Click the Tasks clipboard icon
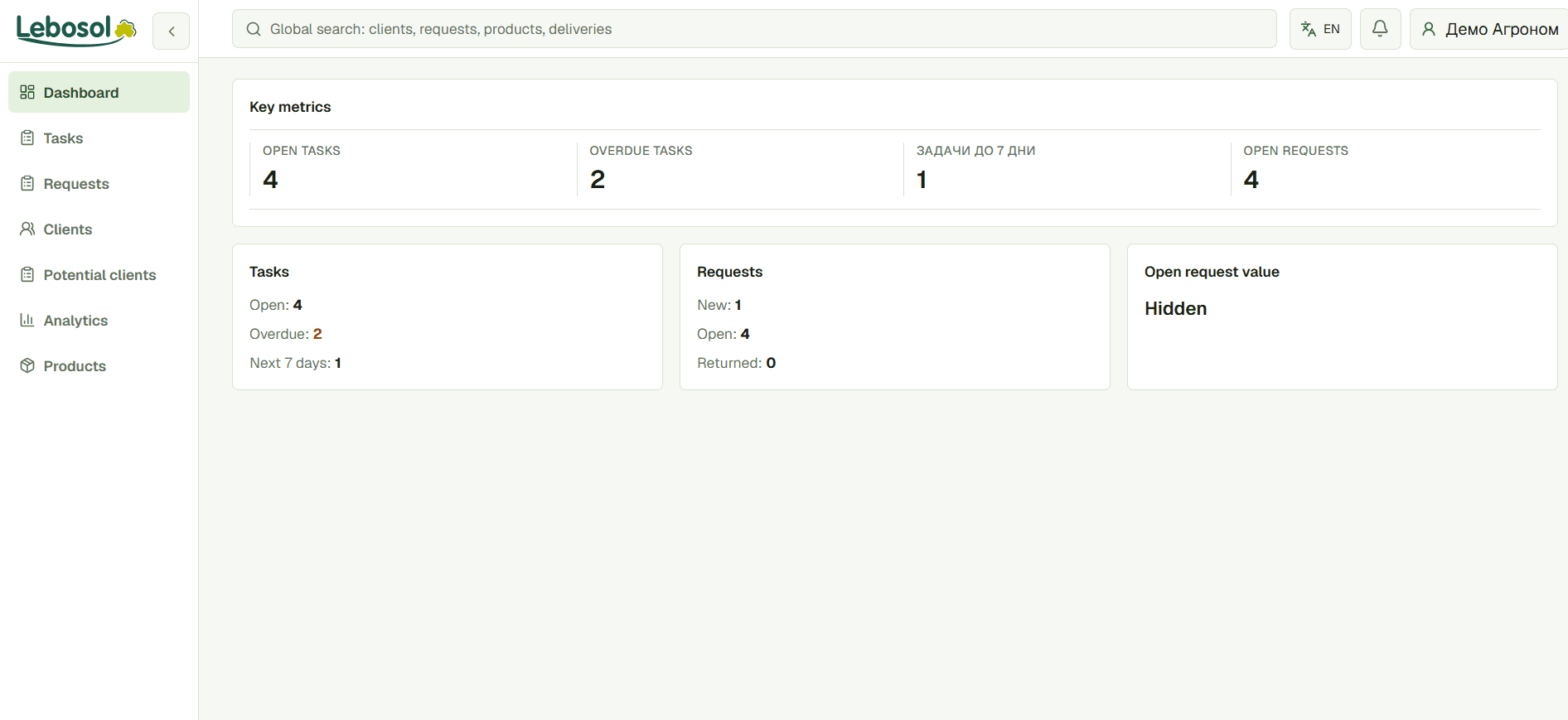 pyautogui.click(x=27, y=138)
